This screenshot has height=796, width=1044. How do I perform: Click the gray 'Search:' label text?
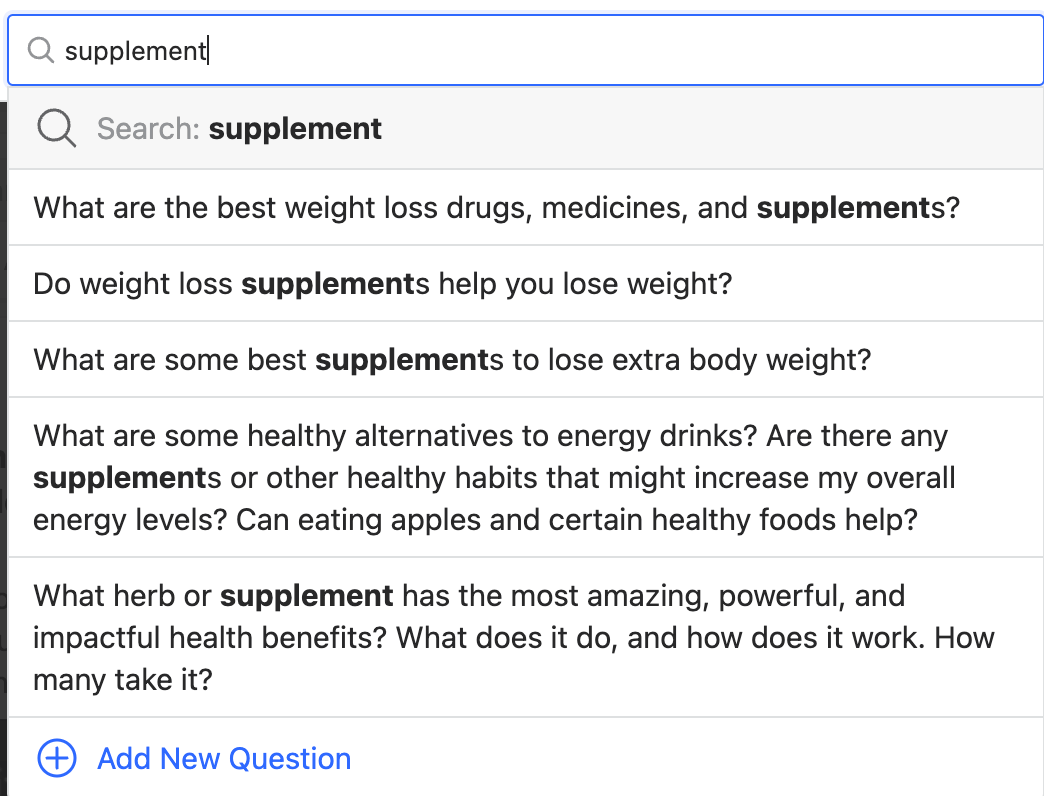tap(148, 128)
